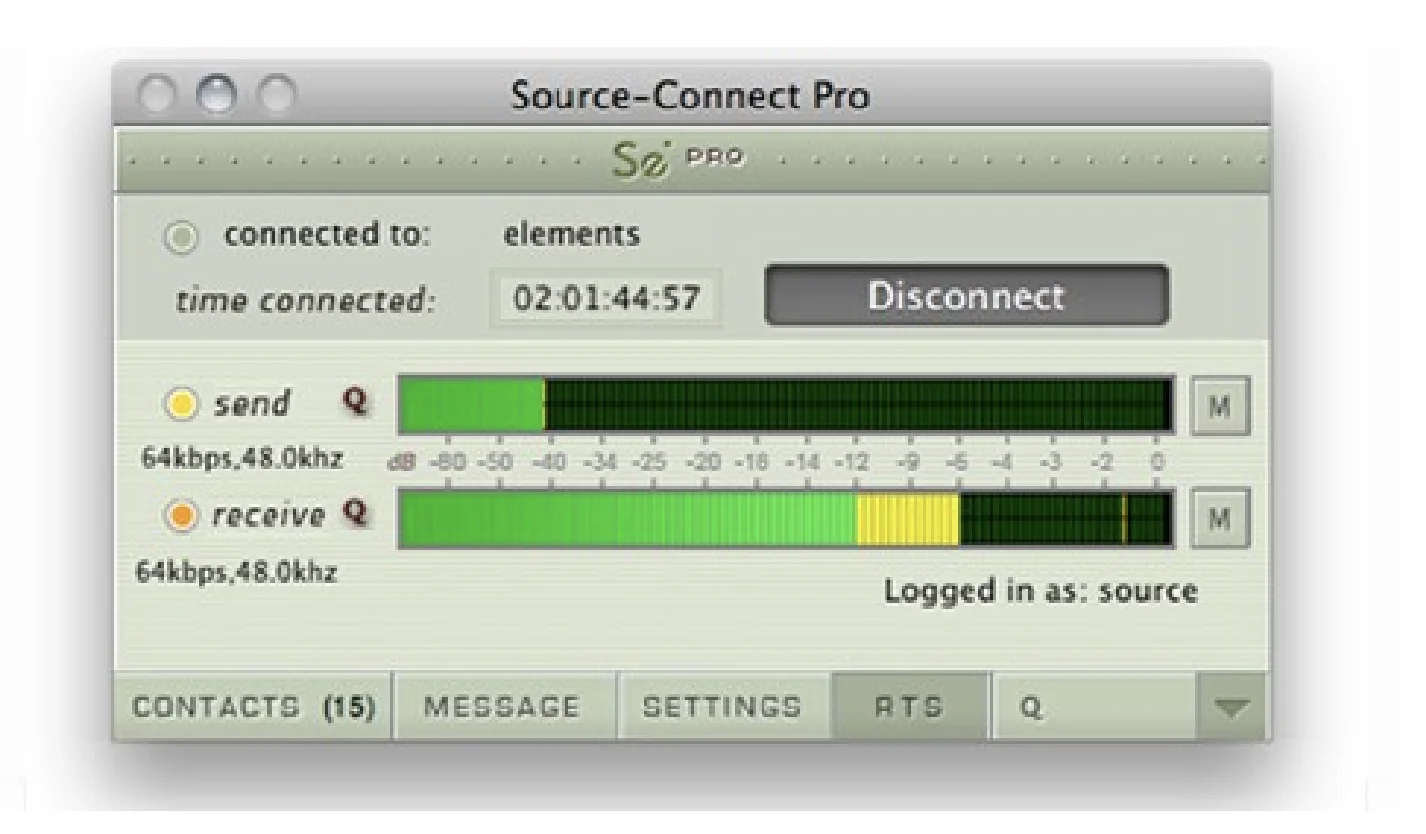Switch to the MESSAGE tab

[x=504, y=707]
